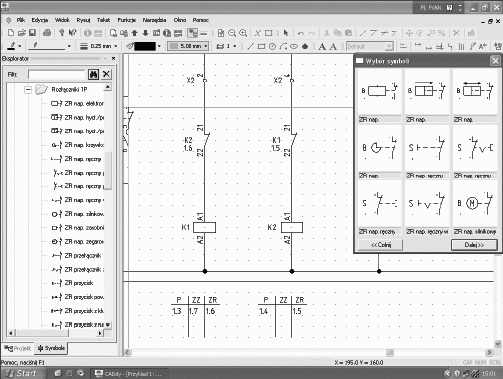Switch to the Projekt tab
The height and width of the screenshot is (379, 503).
pyautogui.click(x=18, y=348)
